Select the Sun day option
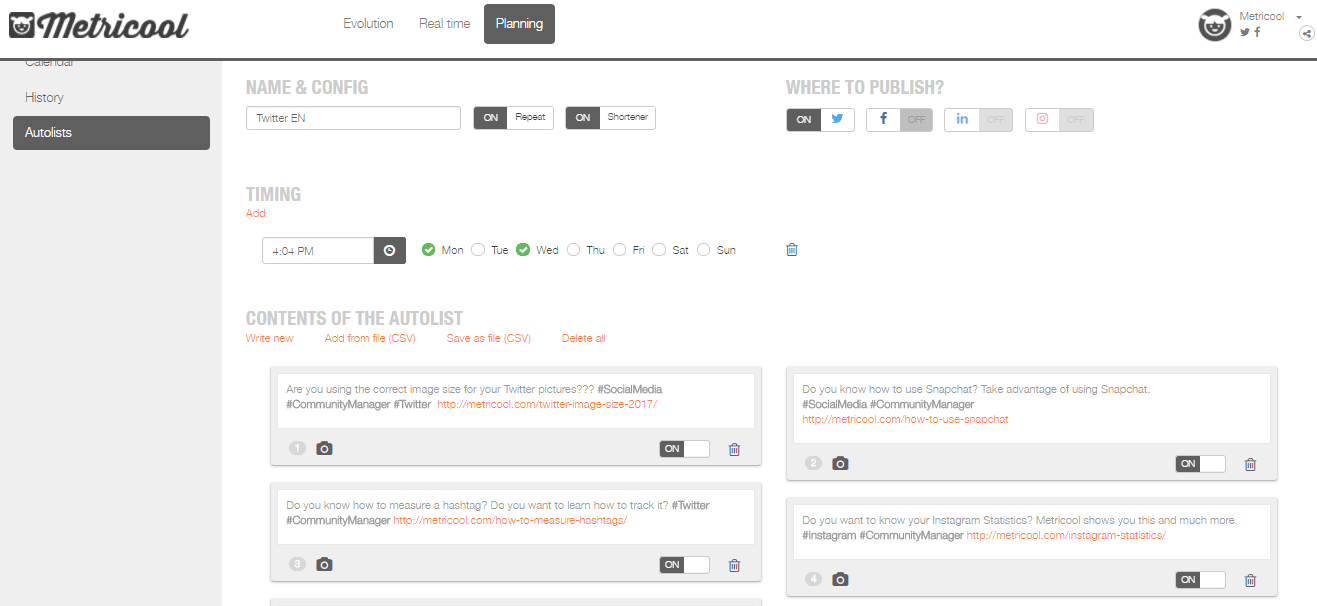 coord(704,250)
